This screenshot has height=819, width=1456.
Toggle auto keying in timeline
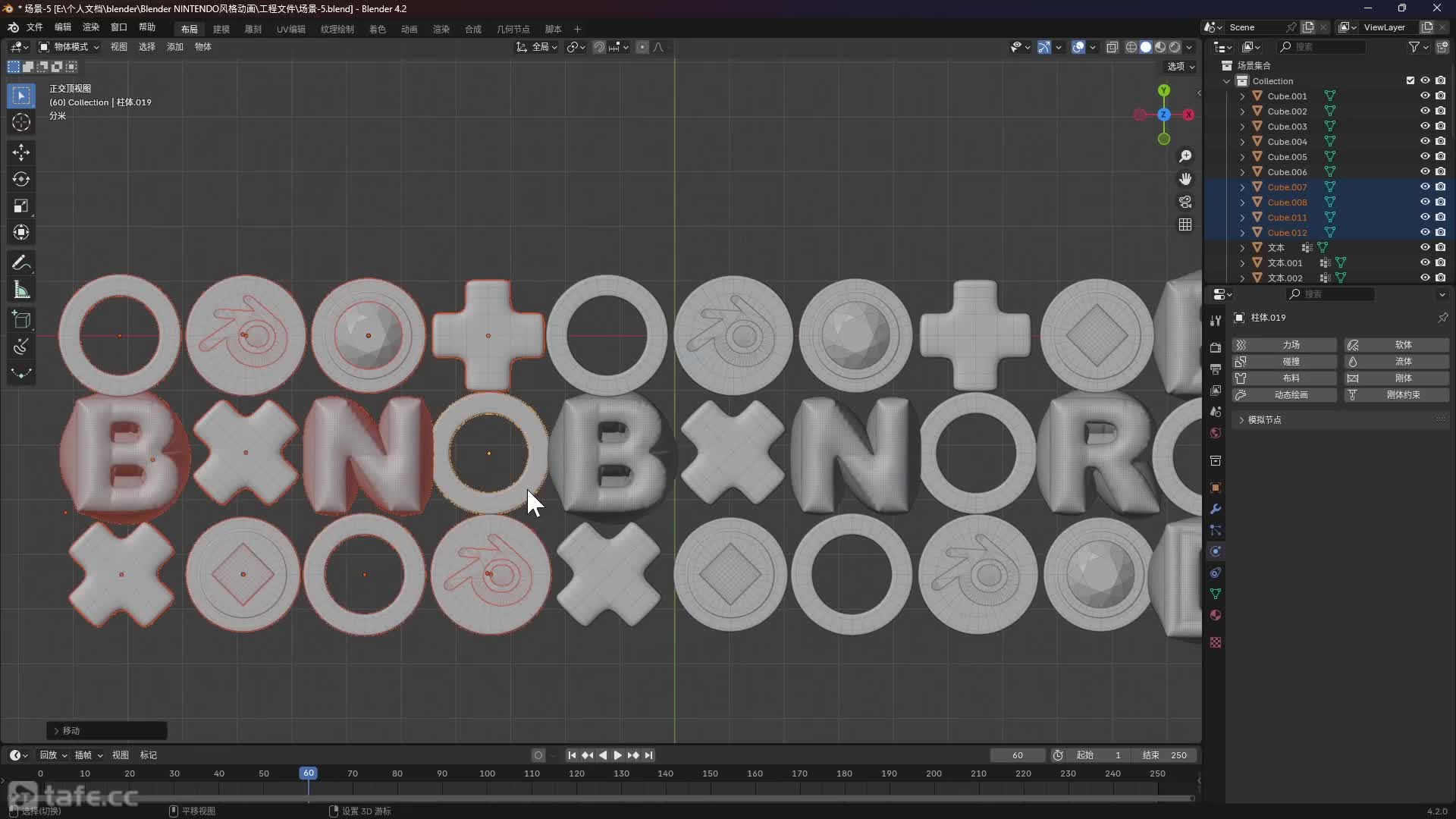click(x=538, y=755)
